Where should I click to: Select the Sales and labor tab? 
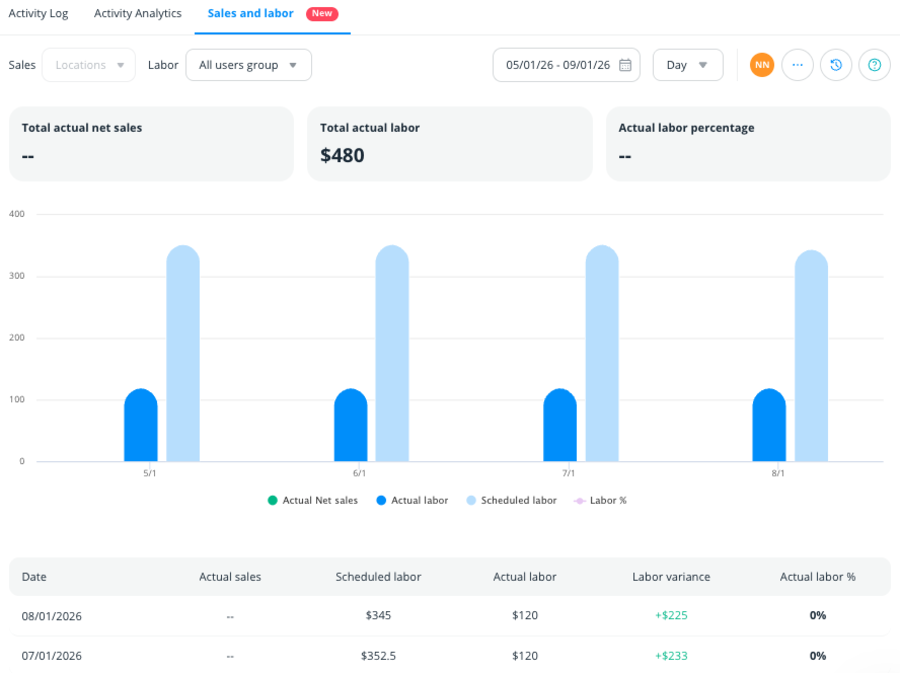pyautogui.click(x=250, y=13)
